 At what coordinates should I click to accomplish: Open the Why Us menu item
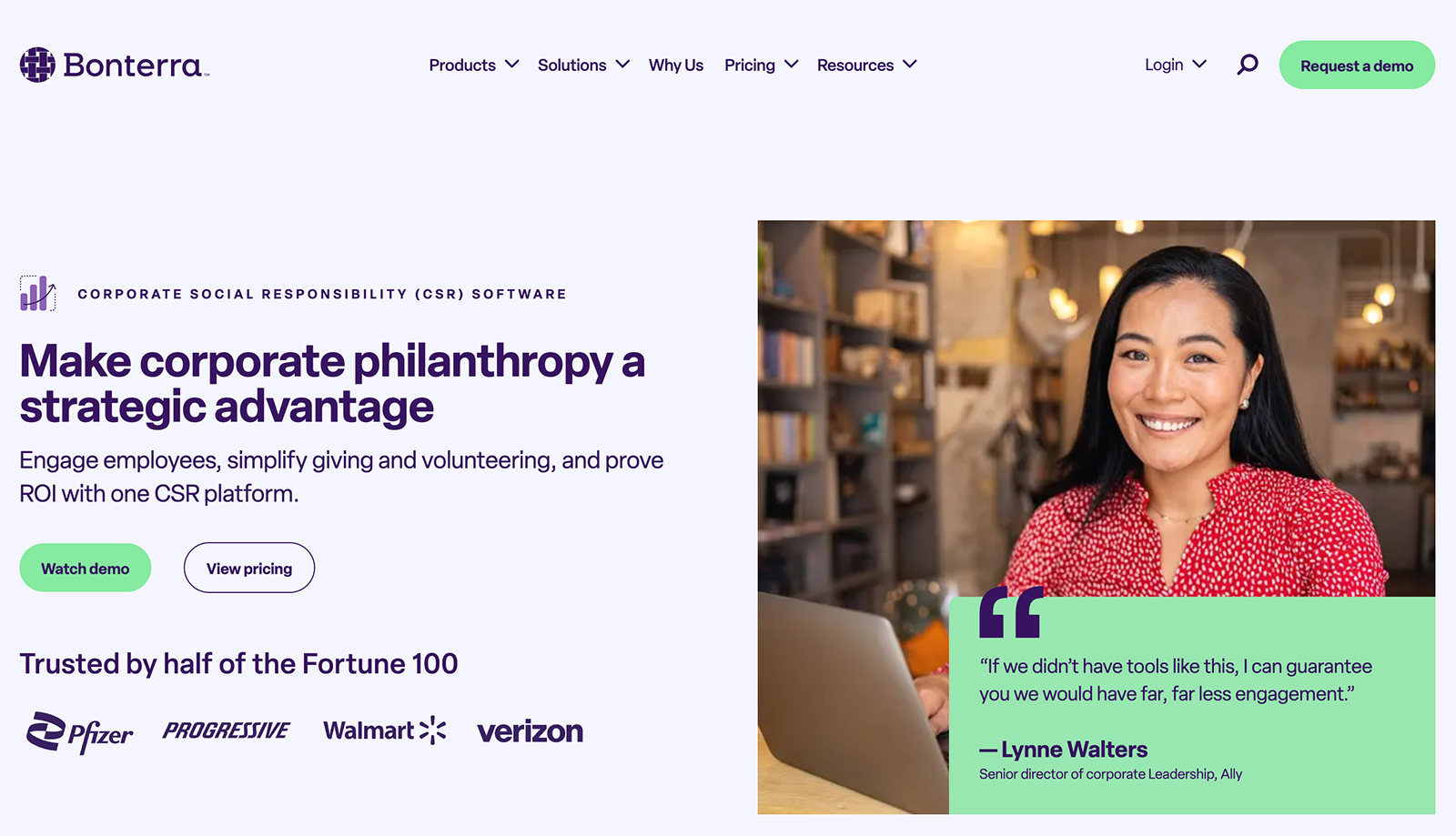[676, 65]
